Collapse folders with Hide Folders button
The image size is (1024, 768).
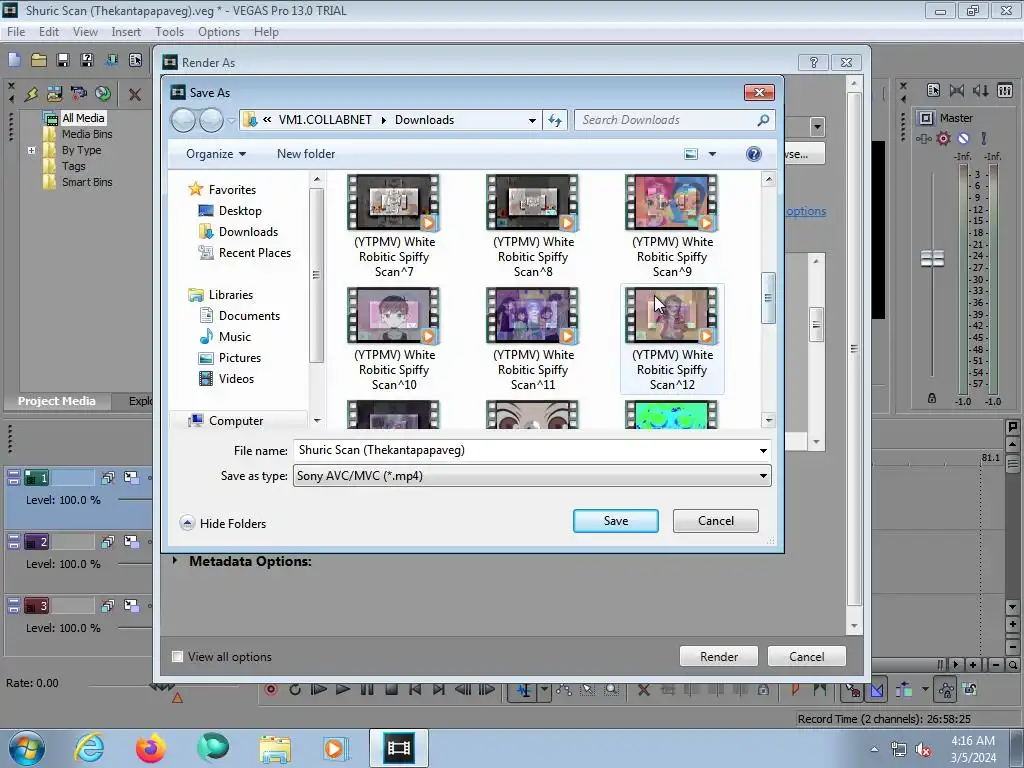[223, 524]
